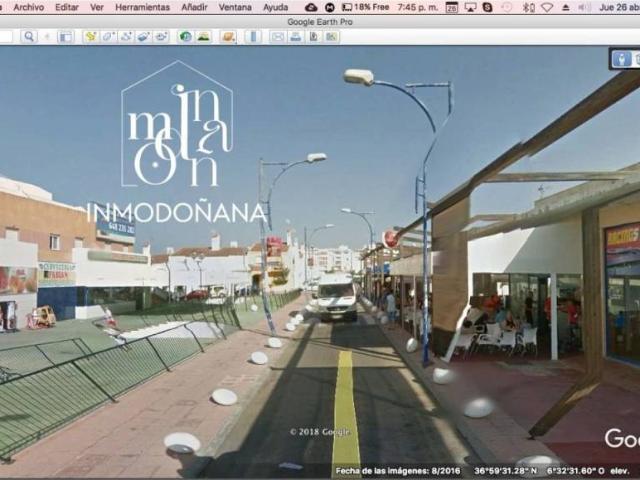Open the Añadir menu
Image resolution: width=640 pixels, height=480 pixels.
point(194,7)
